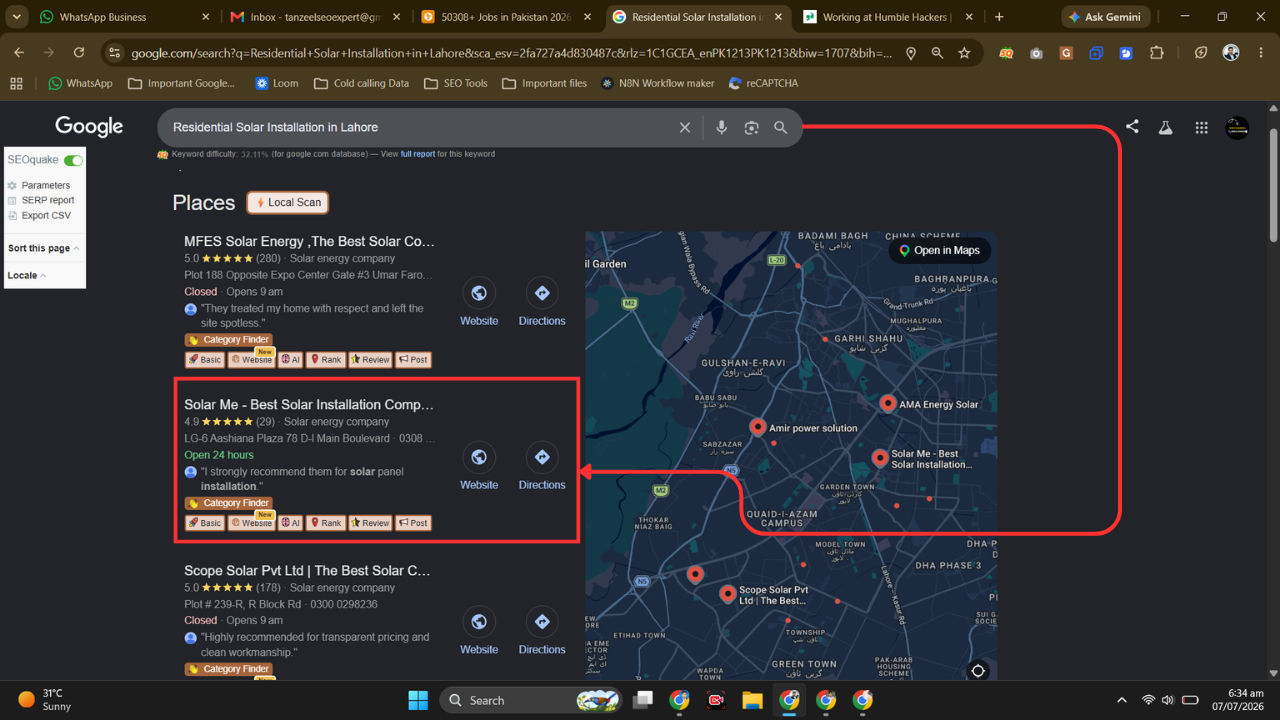Click the Post button under Solar Me

pyautogui.click(x=413, y=523)
